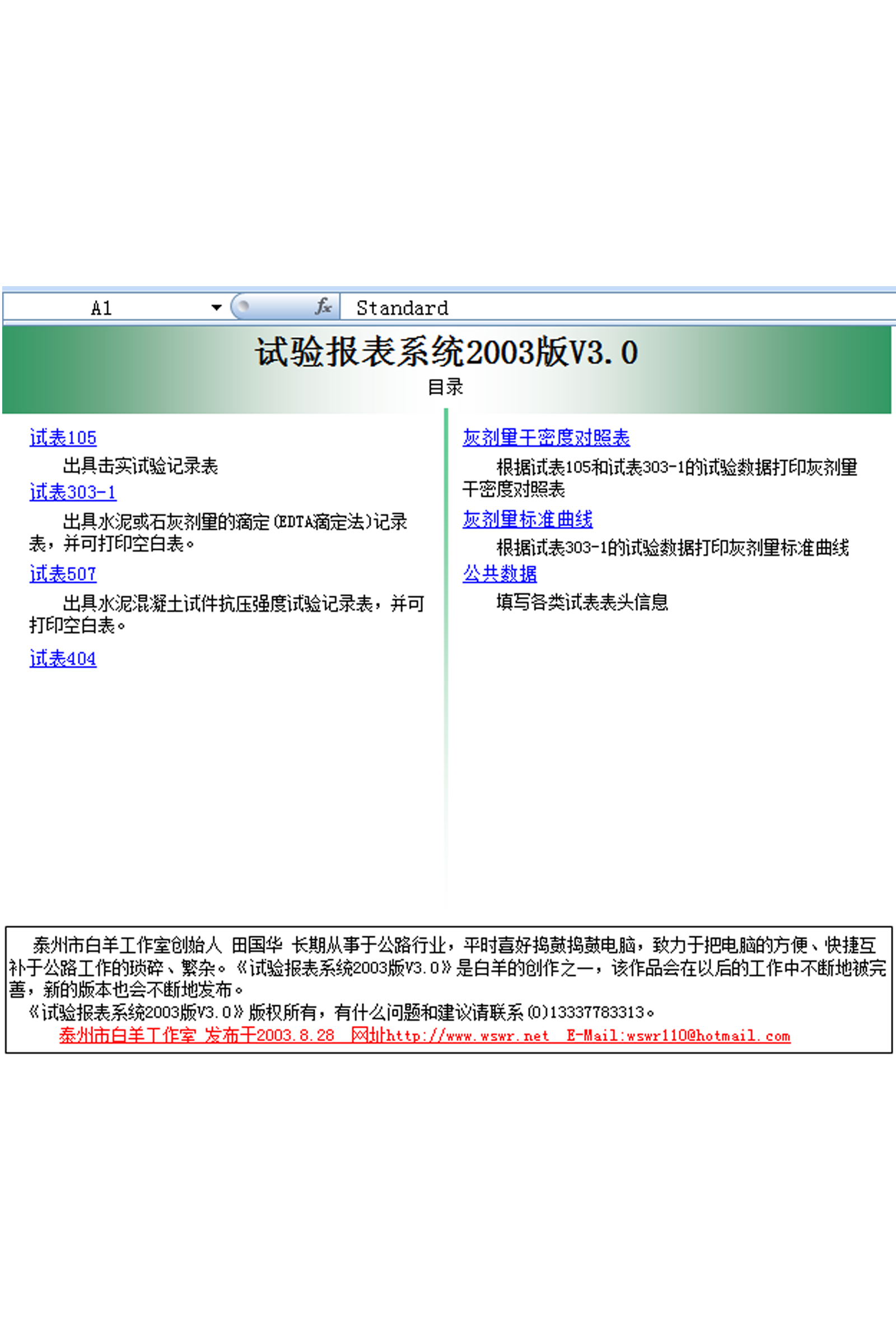Open the Name Box dropdown arrow

click(216, 307)
